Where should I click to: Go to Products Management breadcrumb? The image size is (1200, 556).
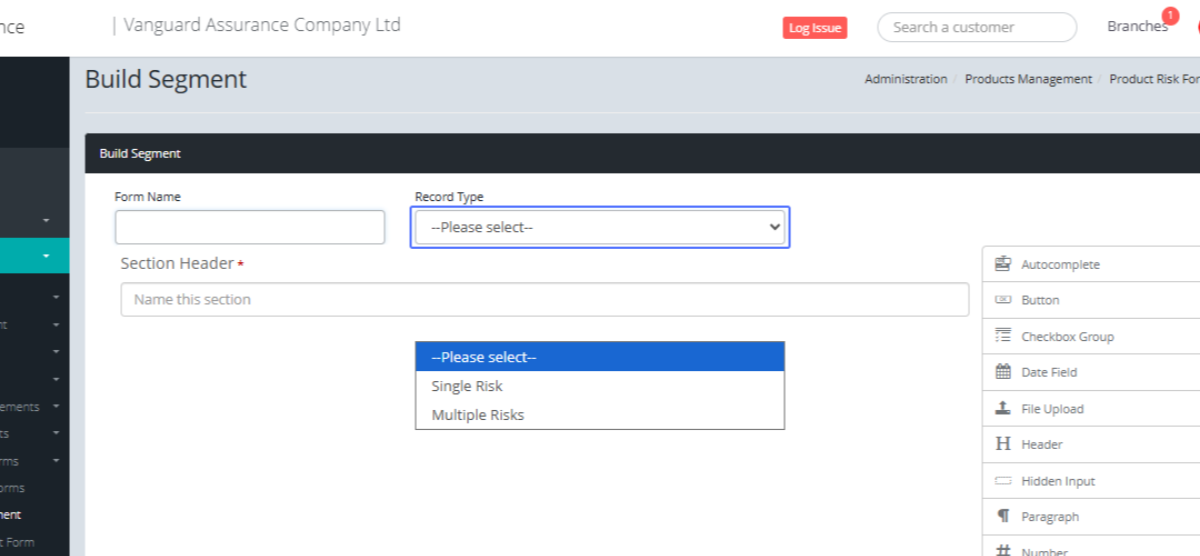[x=1028, y=79]
